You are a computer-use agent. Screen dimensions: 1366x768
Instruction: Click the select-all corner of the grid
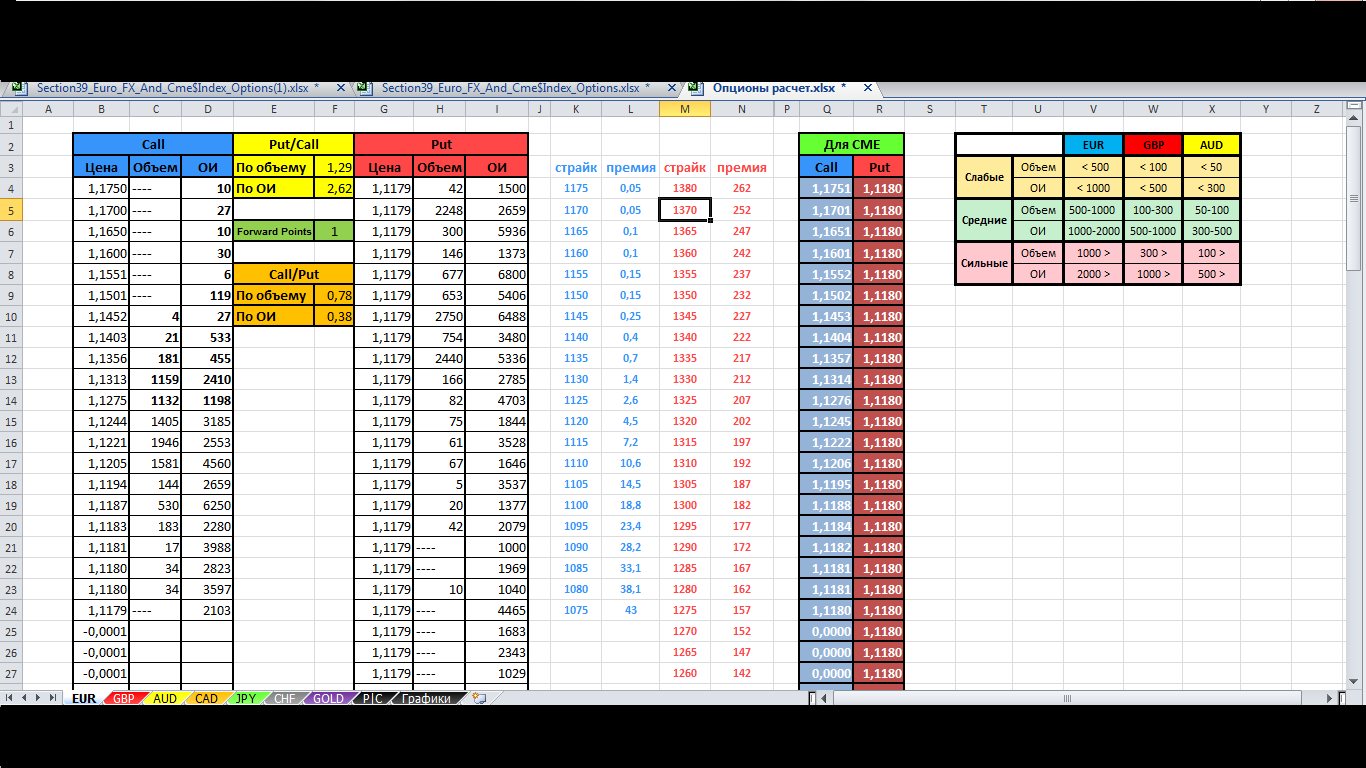coord(10,108)
